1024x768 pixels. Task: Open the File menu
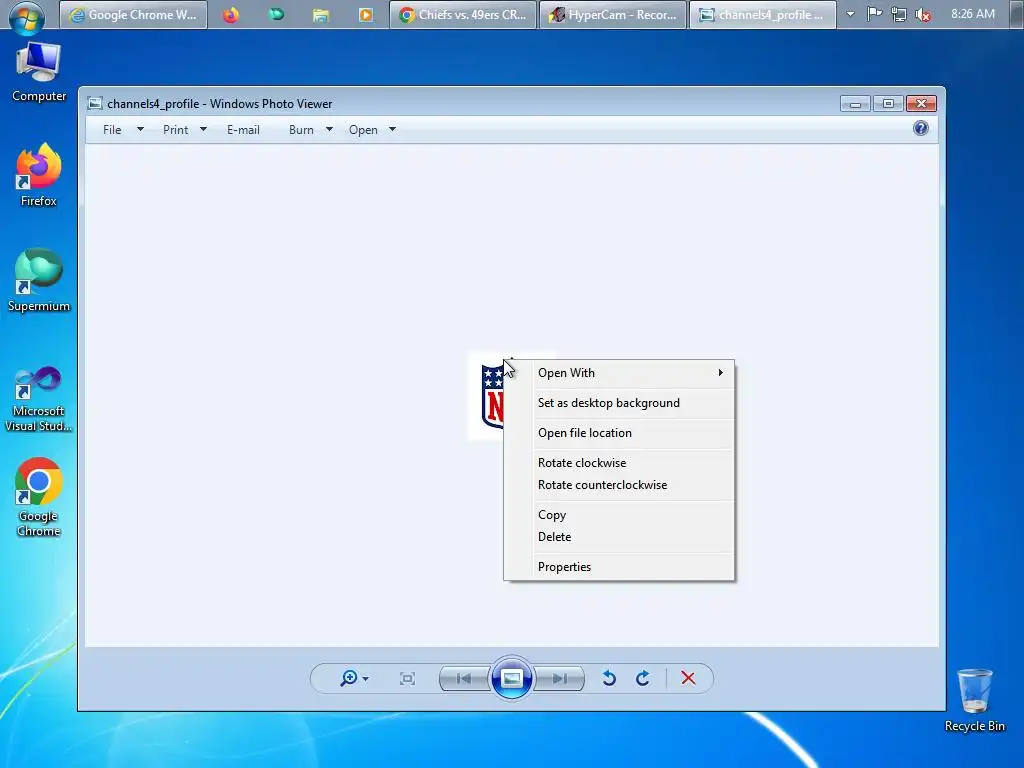112,130
